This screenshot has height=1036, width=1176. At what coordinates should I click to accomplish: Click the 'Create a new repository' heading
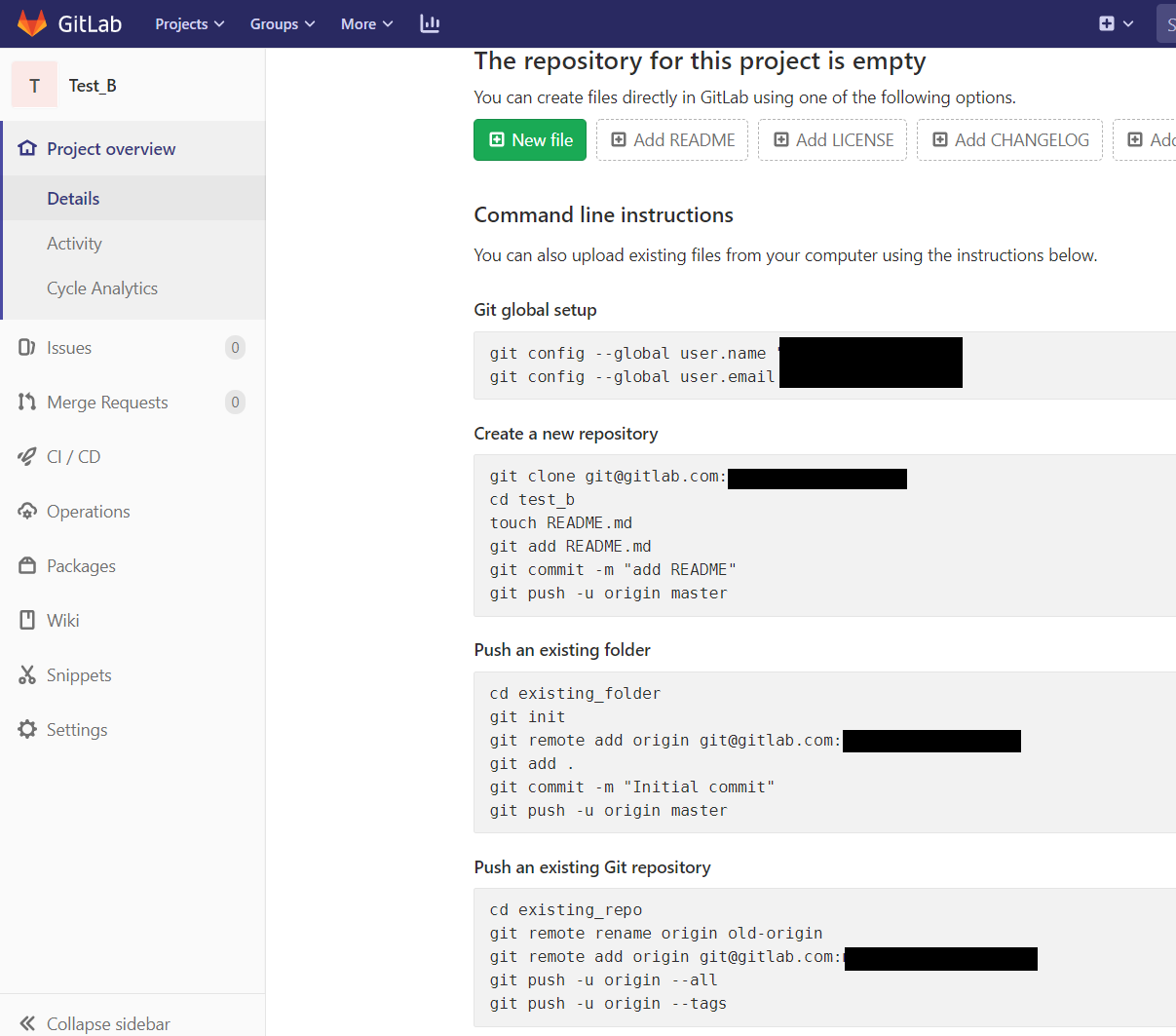[x=566, y=434]
